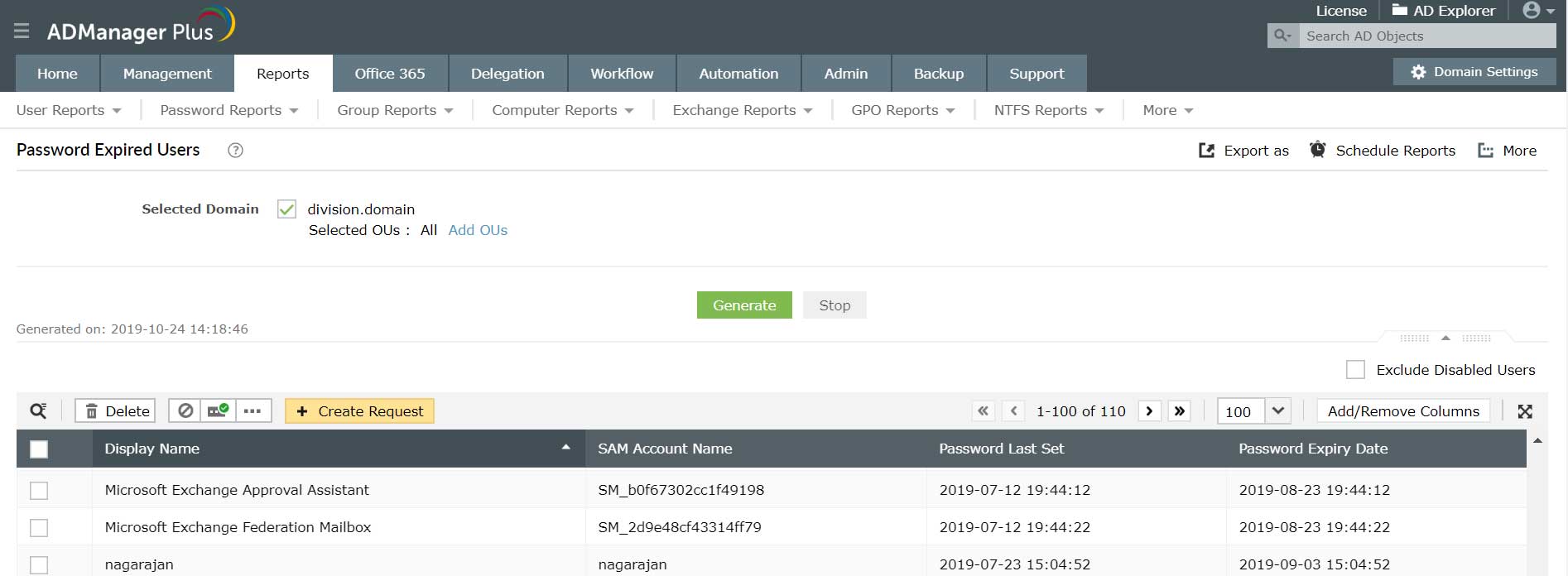Toggle the Exclude Disabled Users checkbox
The height and width of the screenshot is (576, 1568).
(1355, 370)
